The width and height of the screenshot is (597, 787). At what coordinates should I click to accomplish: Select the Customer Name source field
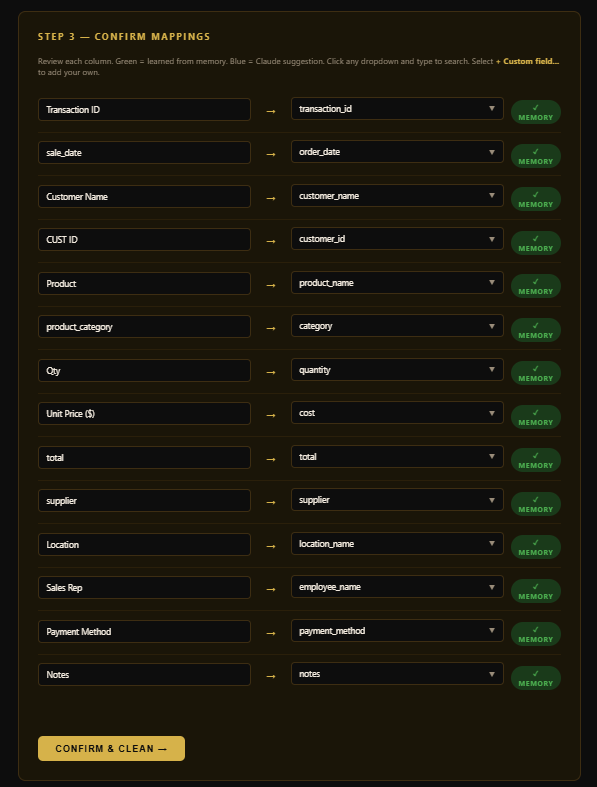tap(144, 196)
